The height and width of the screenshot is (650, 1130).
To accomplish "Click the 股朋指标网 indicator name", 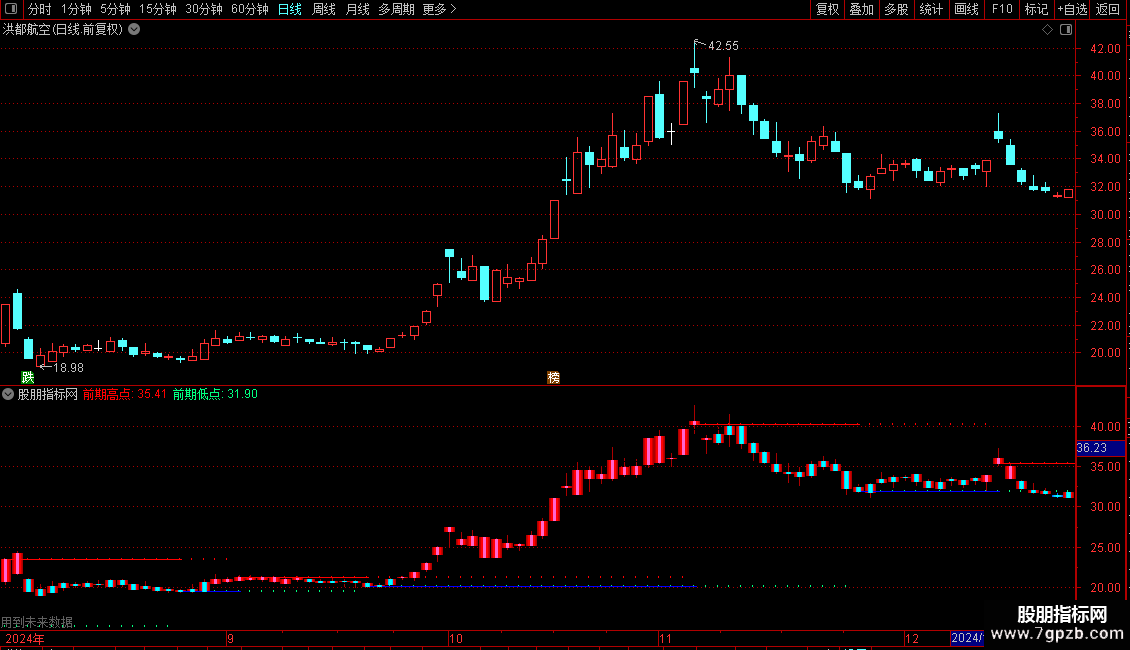I will click(x=48, y=394).
